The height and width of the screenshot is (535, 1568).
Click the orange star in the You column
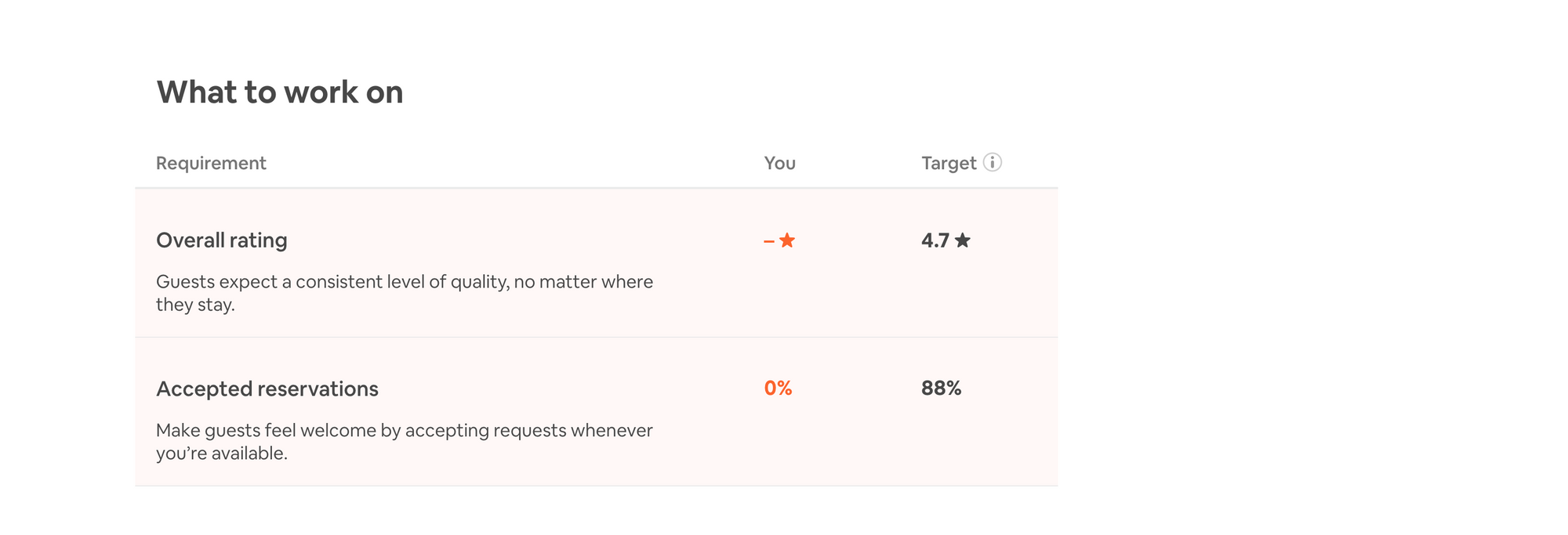787,240
